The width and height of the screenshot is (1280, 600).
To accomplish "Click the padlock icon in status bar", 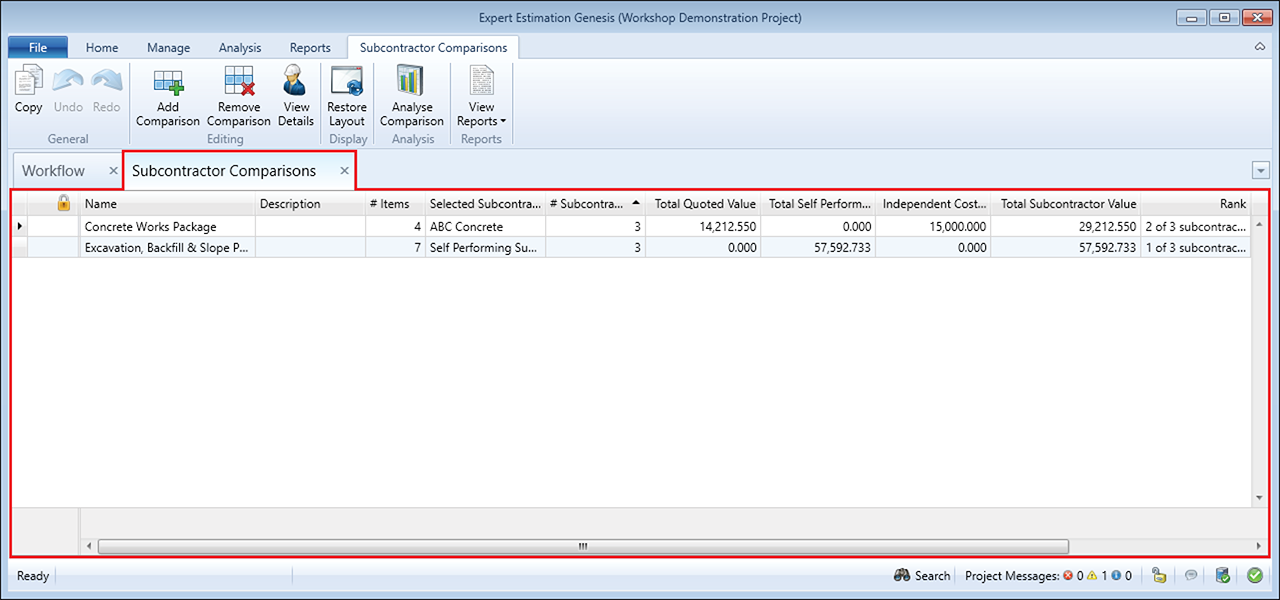I will (x=1159, y=575).
